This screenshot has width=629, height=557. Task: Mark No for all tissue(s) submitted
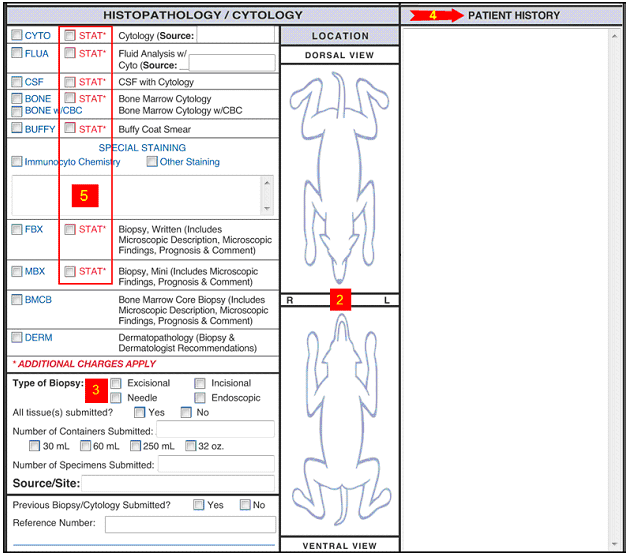(187, 412)
